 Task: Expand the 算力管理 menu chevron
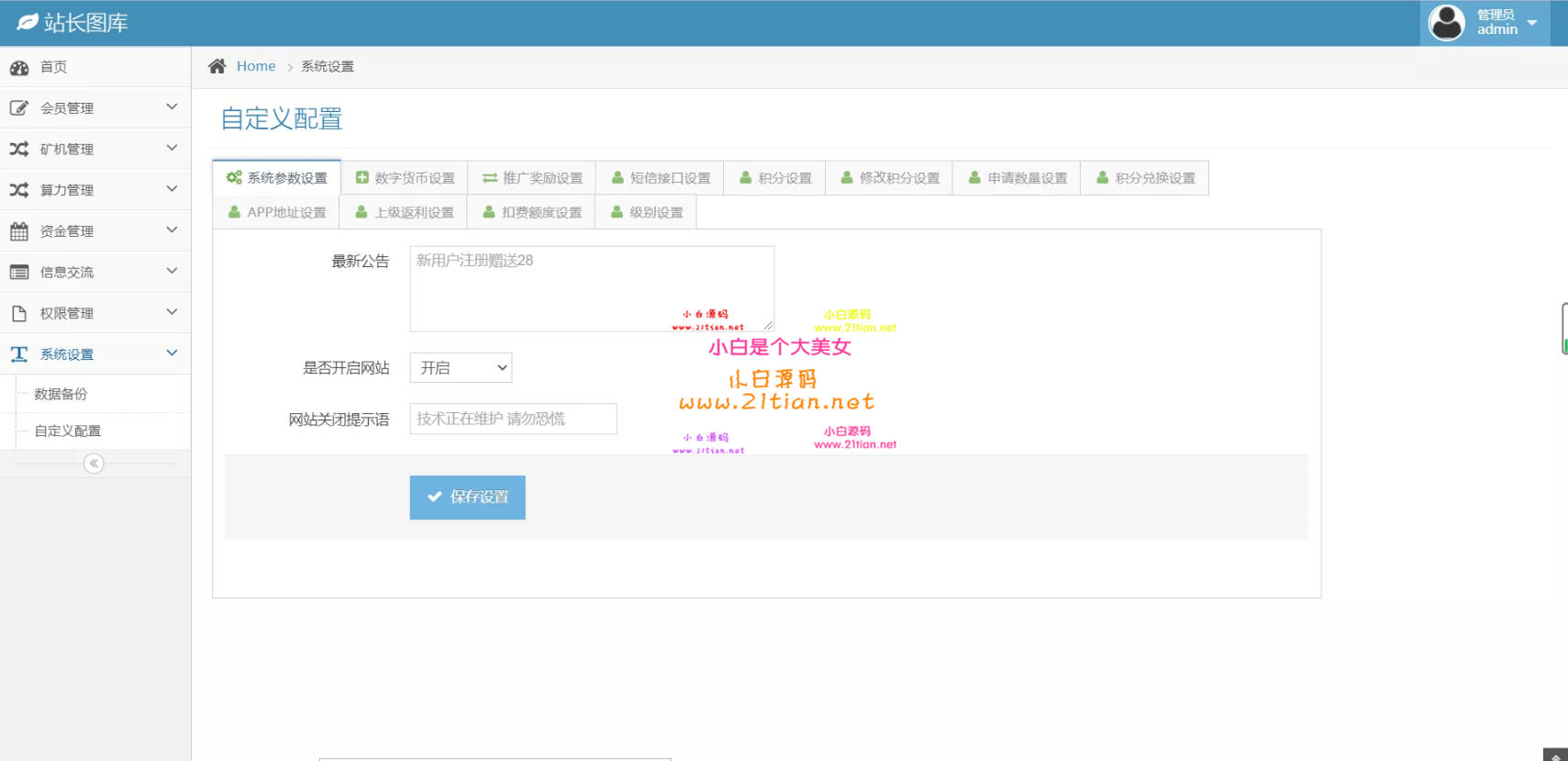click(x=172, y=189)
